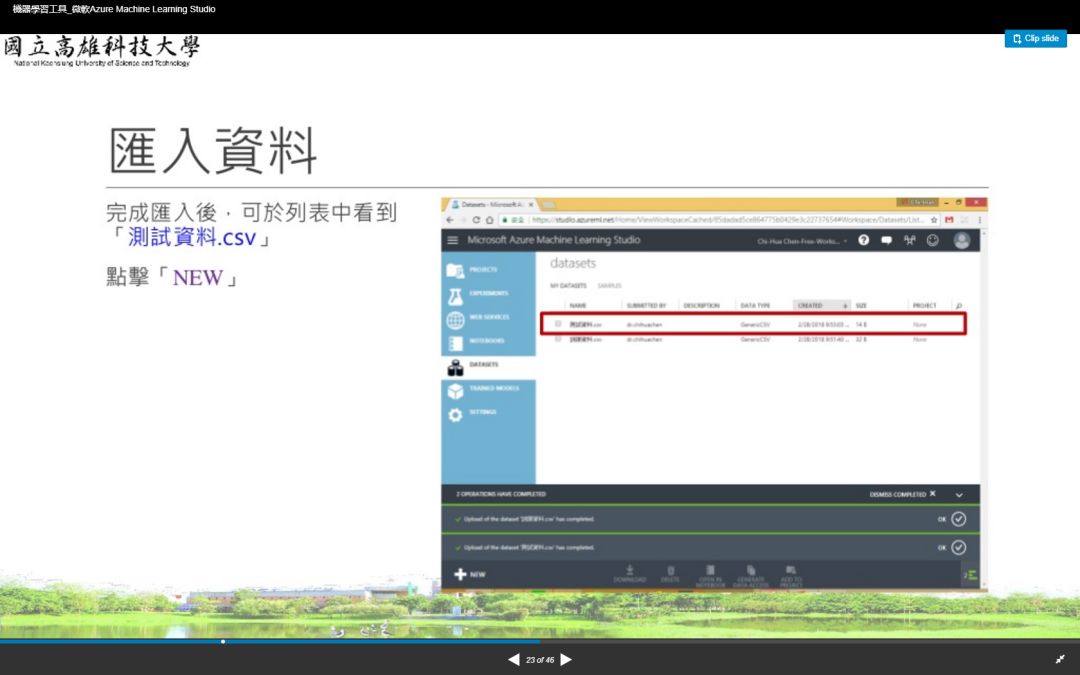Viewport: 1080px width, 675px height.
Task: Open the Notebooks sidebar item
Action: [488, 342]
